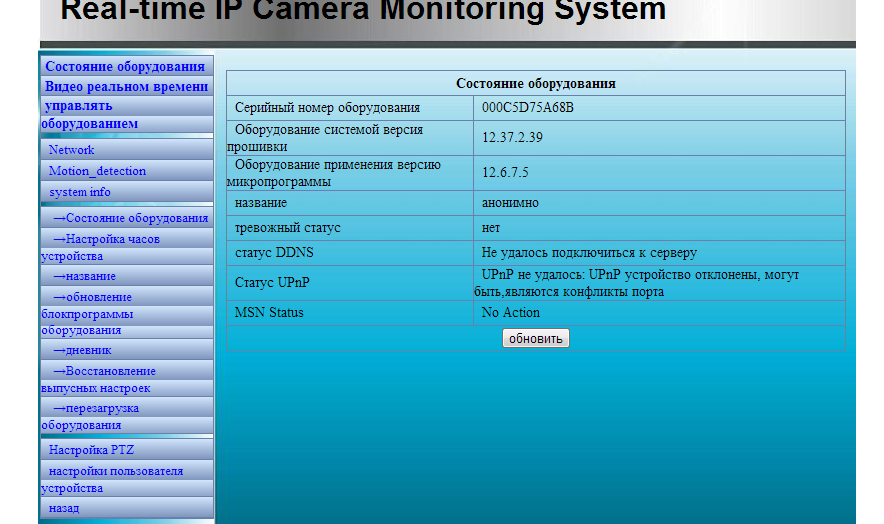Click the serial number value 000C5D75A68B
The image size is (884, 524).
528,107
